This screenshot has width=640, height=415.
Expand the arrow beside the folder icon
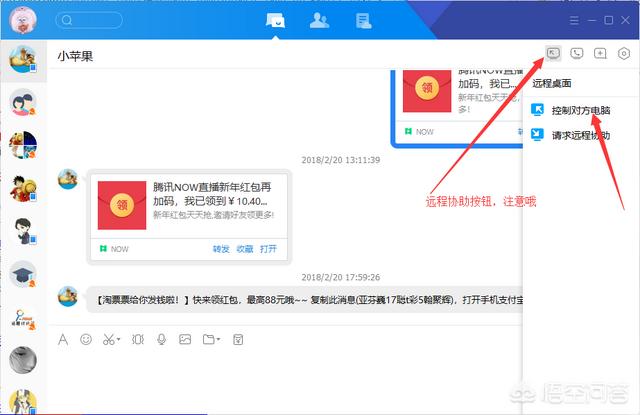click(218, 341)
